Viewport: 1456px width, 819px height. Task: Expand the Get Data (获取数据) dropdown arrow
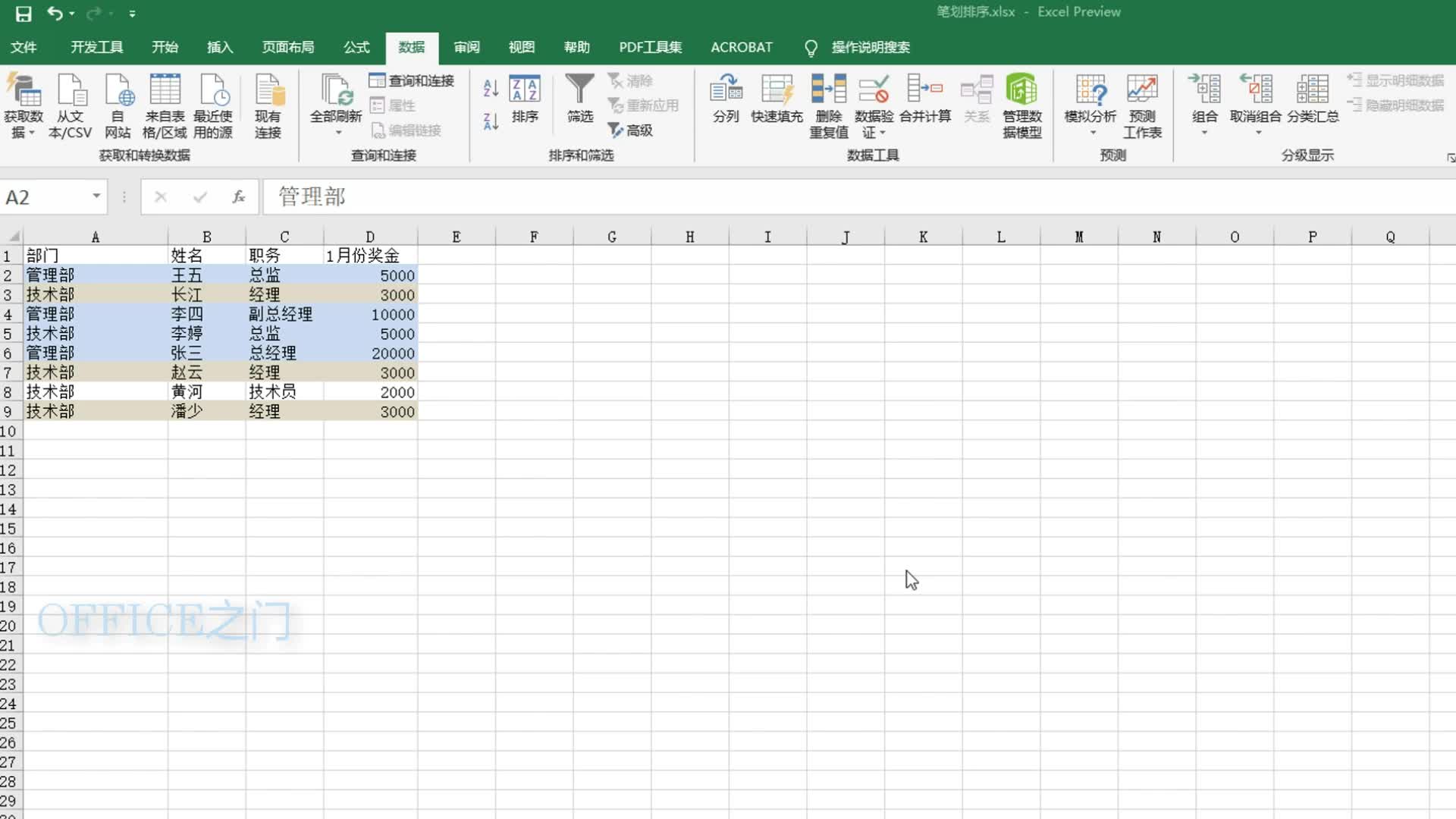pos(32,133)
